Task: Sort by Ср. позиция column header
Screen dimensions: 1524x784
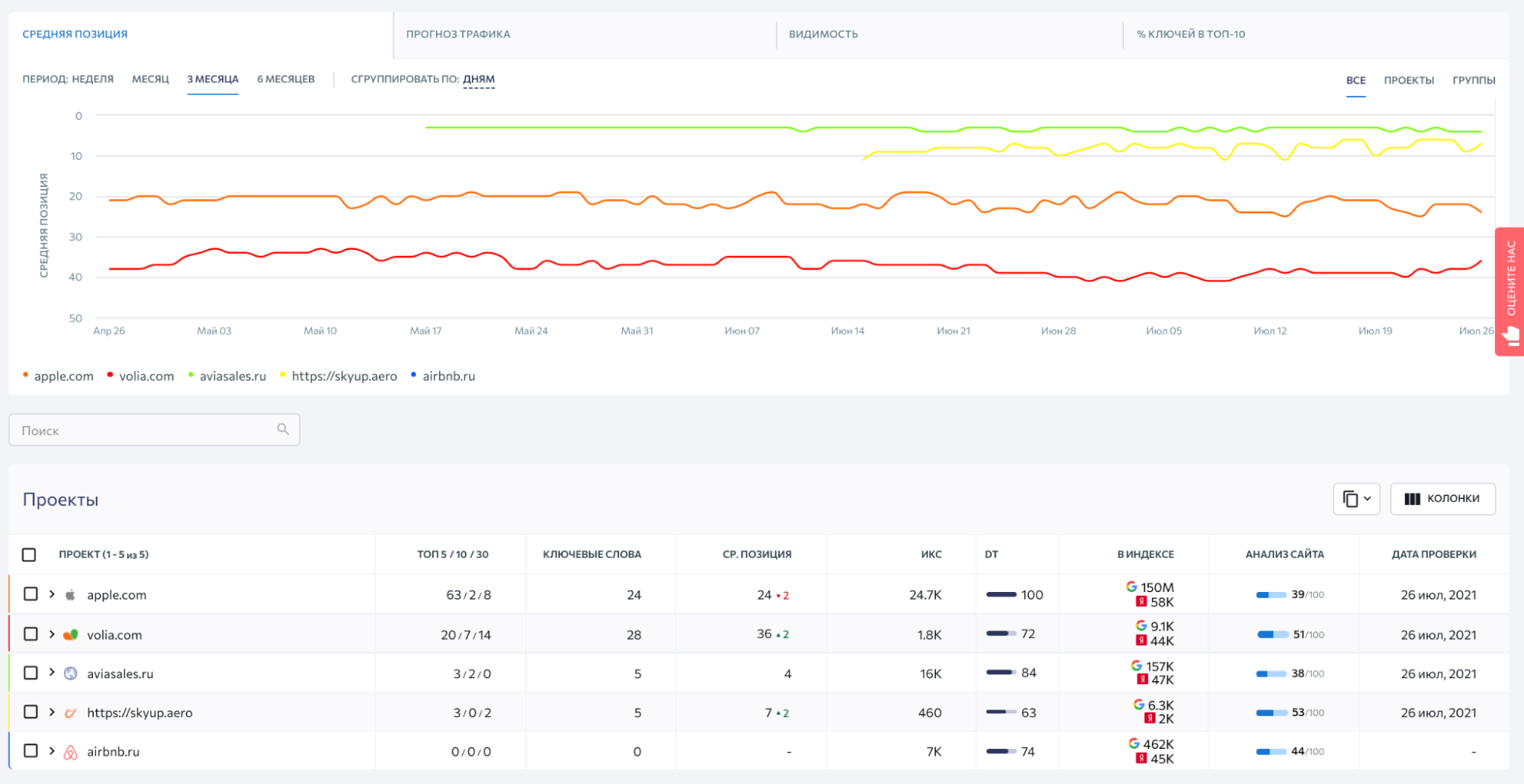Action: click(x=757, y=555)
